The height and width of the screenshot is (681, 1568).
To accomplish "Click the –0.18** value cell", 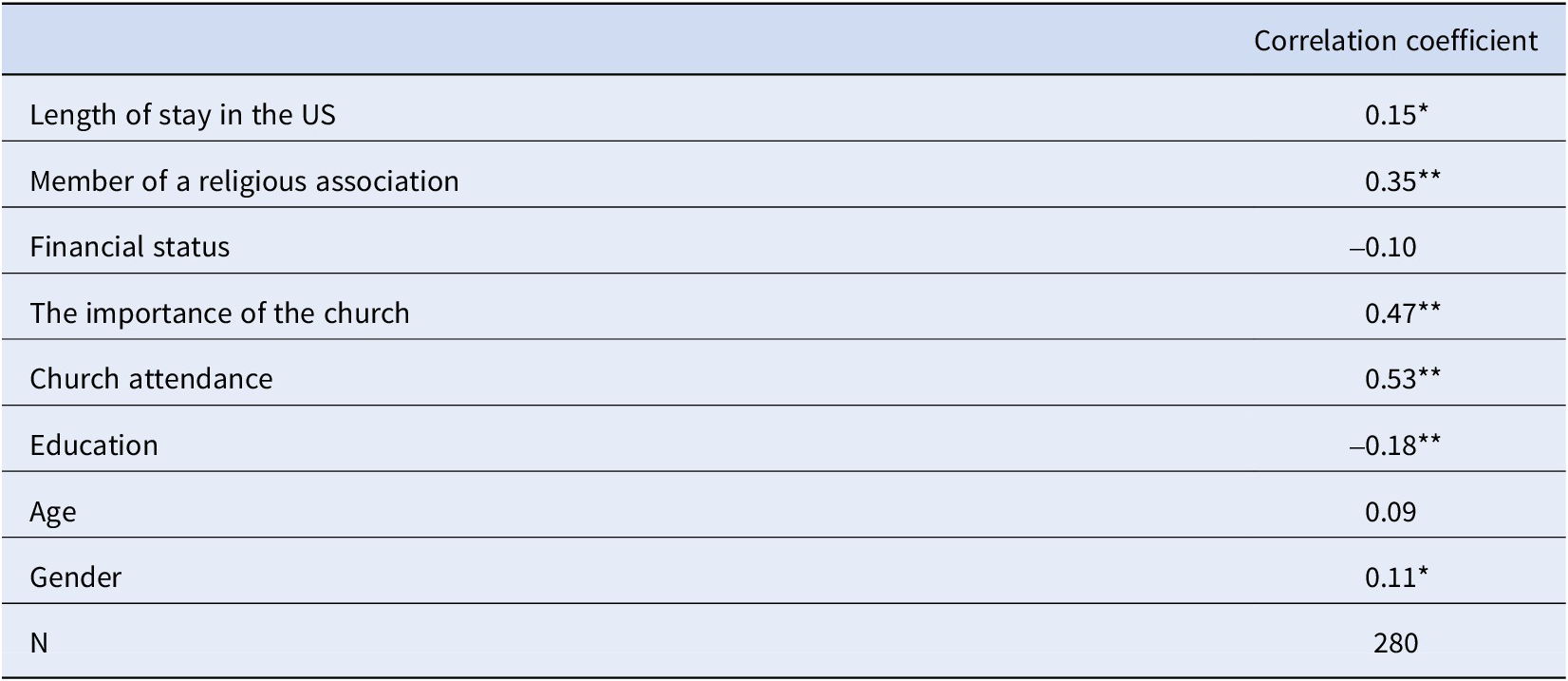I will (1394, 445).
